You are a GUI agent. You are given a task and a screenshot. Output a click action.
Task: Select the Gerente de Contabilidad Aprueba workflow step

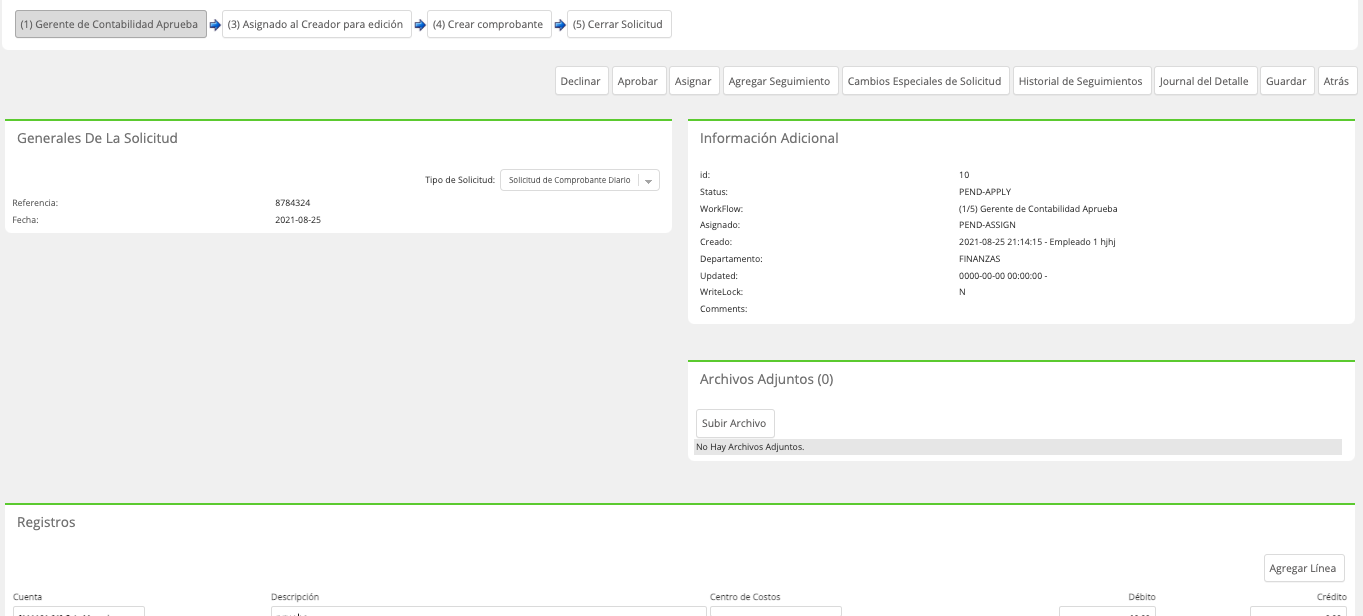point(111,24)
